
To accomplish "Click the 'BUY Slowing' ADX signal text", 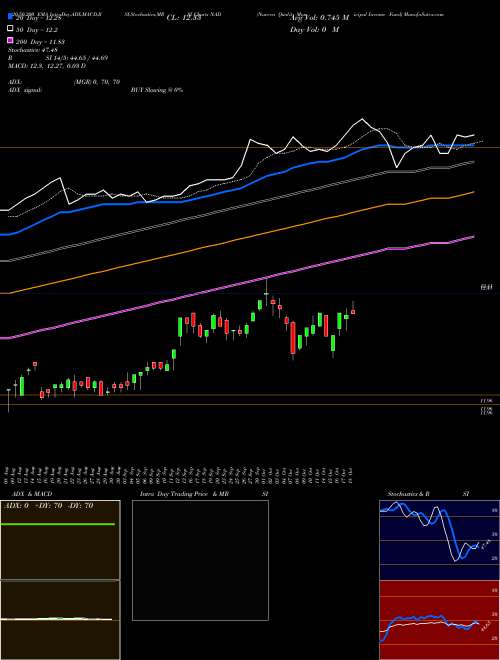I will tap(157, 90).
